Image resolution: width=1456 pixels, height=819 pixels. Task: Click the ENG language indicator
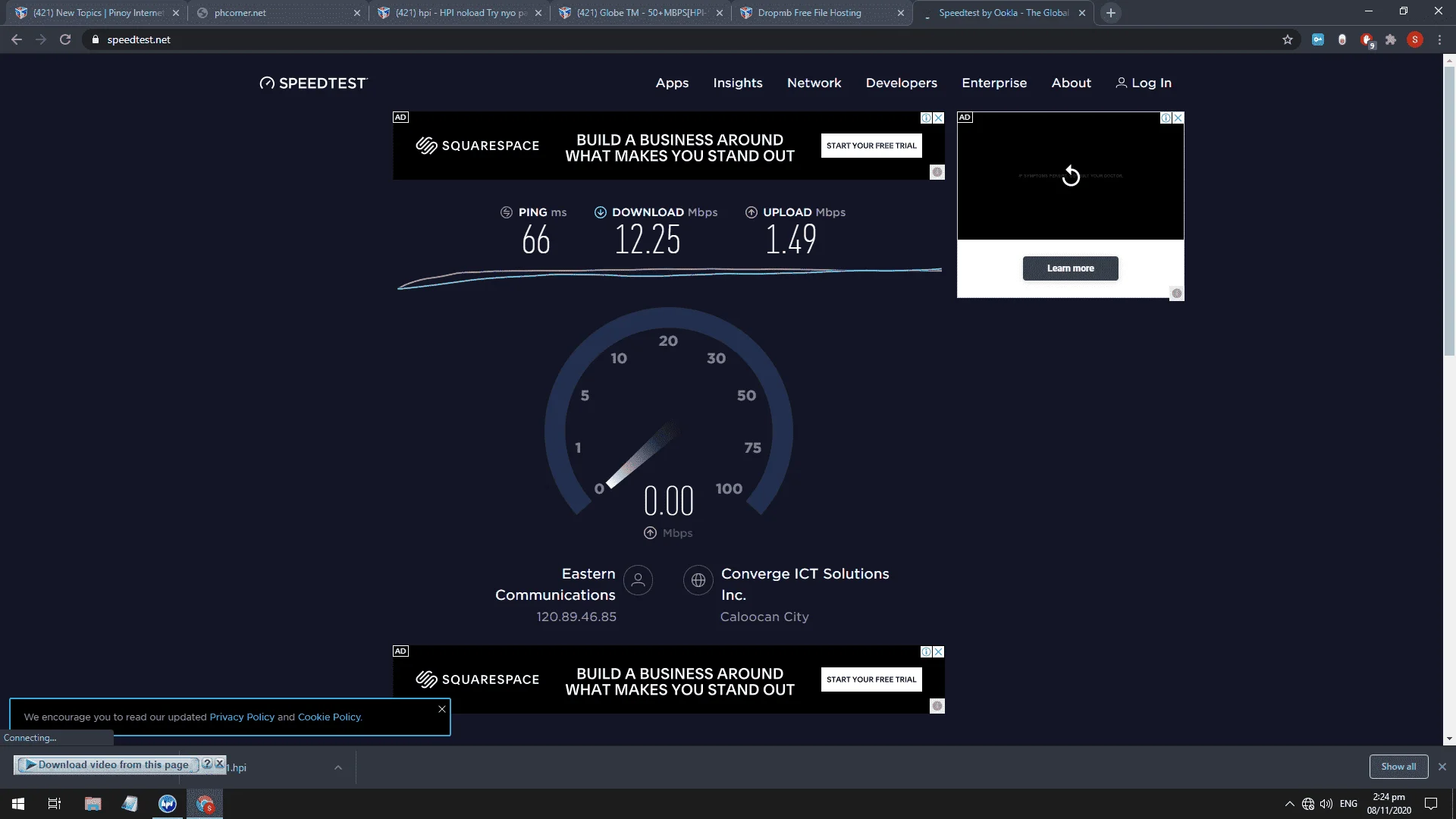click(1348, 804)
